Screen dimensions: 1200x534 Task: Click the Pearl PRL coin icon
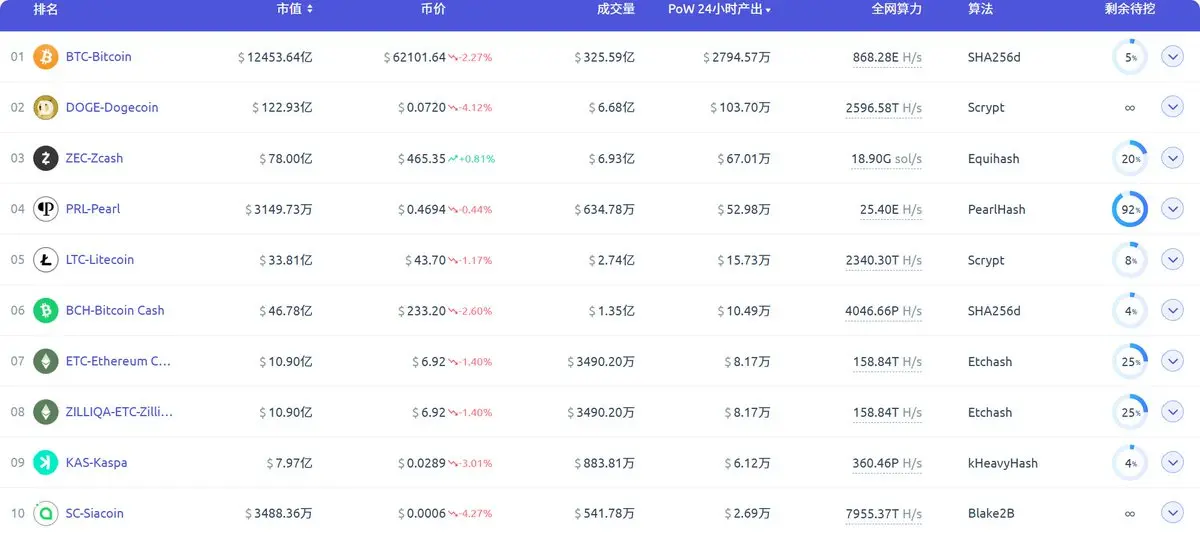coord(46,209)
